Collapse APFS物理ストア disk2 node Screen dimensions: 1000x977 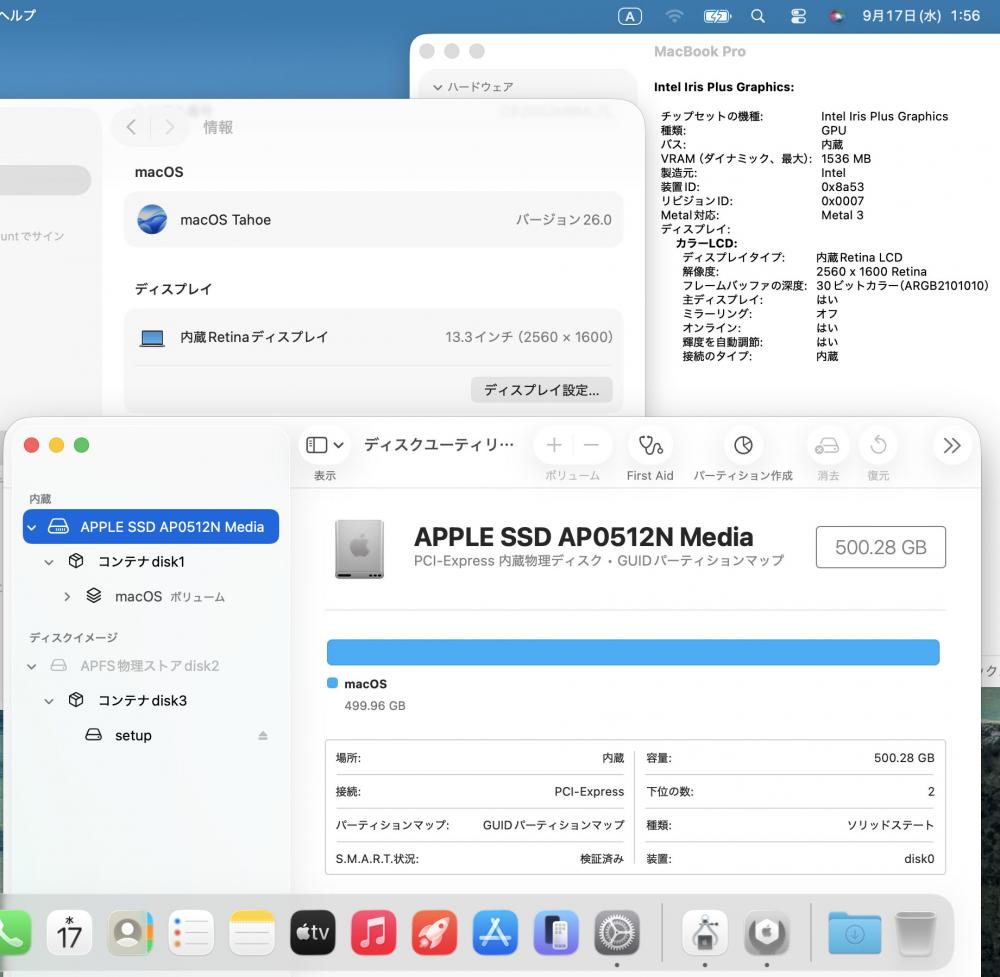pyautogui.click(x=32, y=666)
